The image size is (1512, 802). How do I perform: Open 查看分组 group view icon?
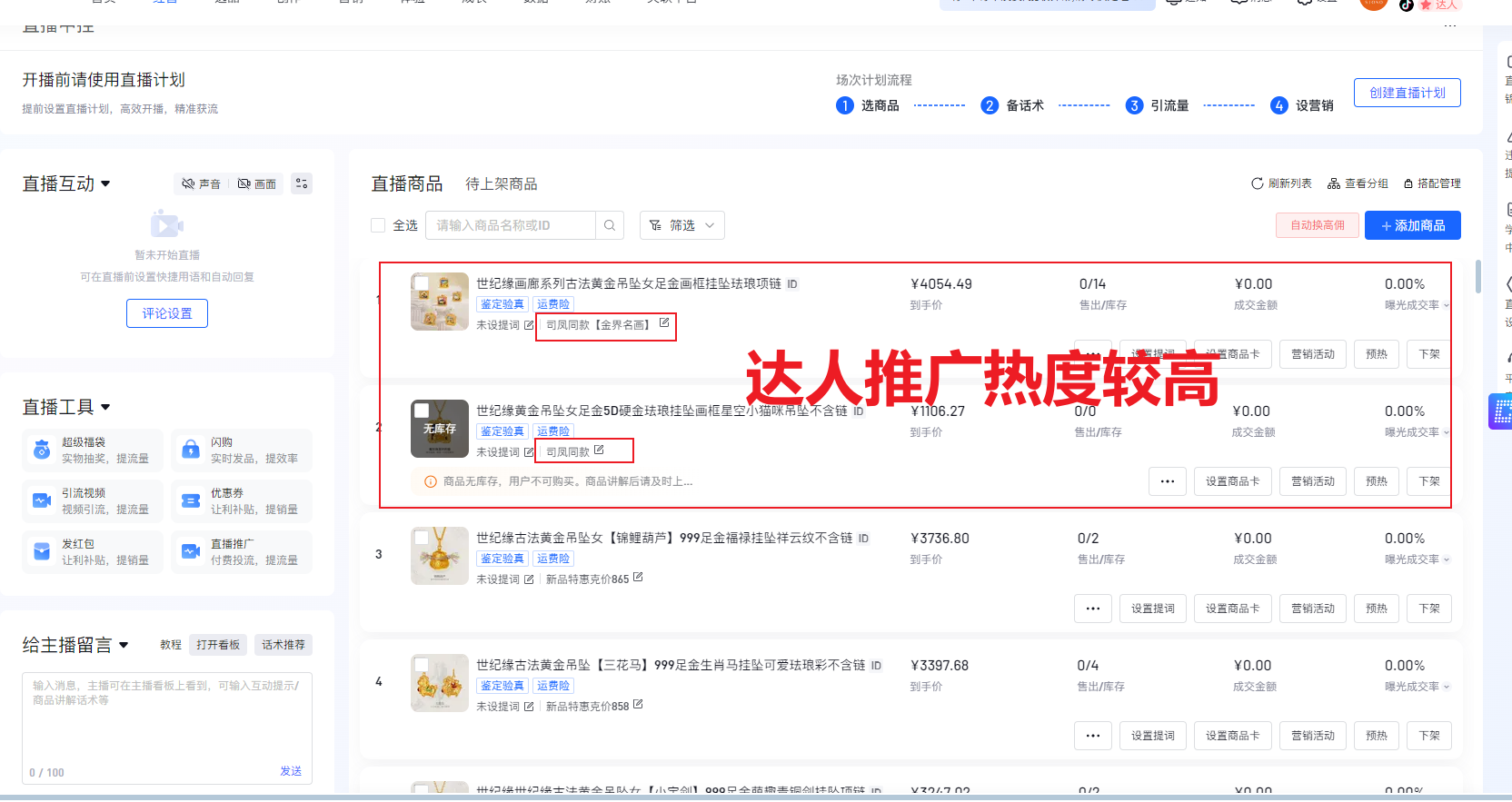[1334, 183]
